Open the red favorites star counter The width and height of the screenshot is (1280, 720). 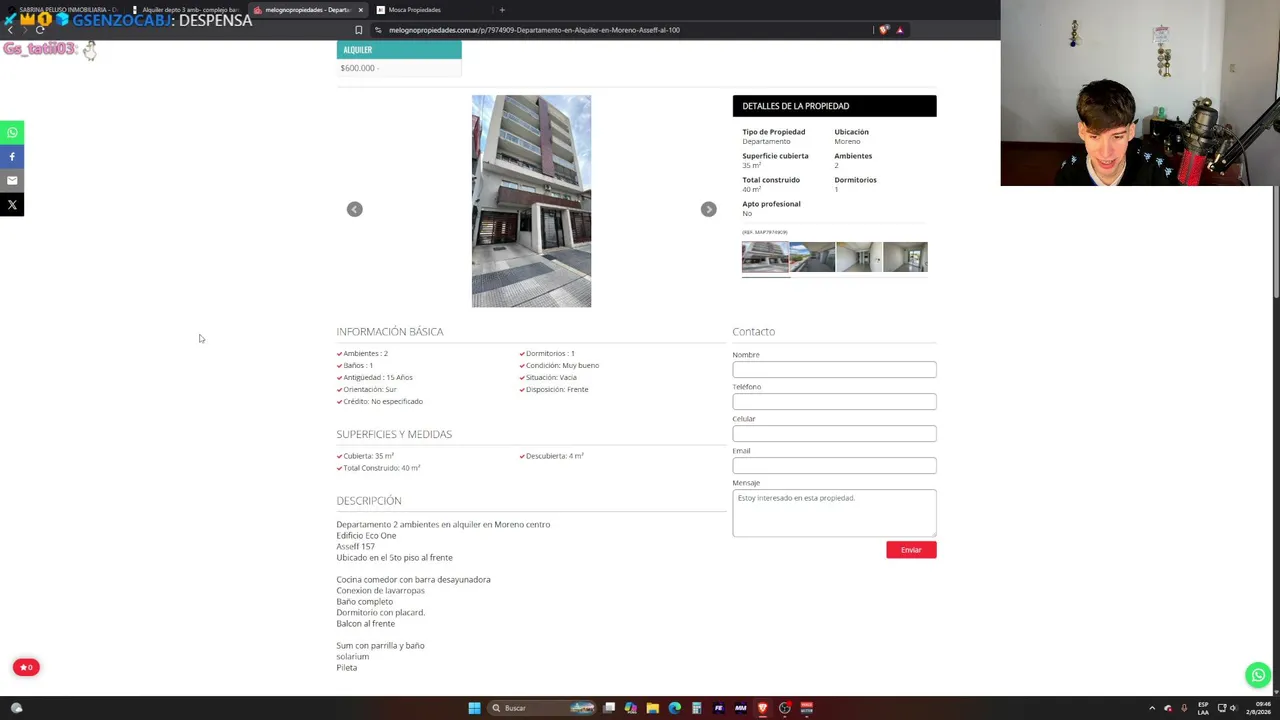click(x=26, y=667)
